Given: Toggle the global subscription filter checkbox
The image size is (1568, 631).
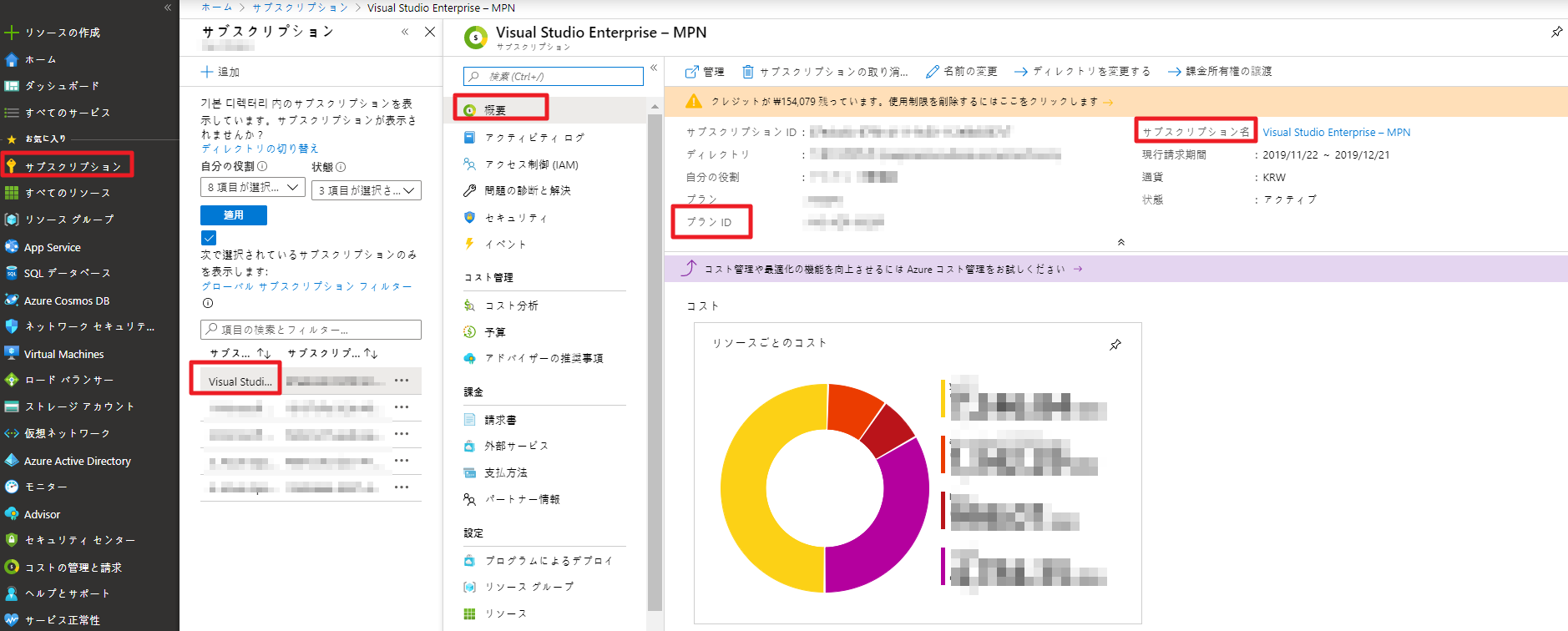Looking at the screenshot, I should [209, 238].
